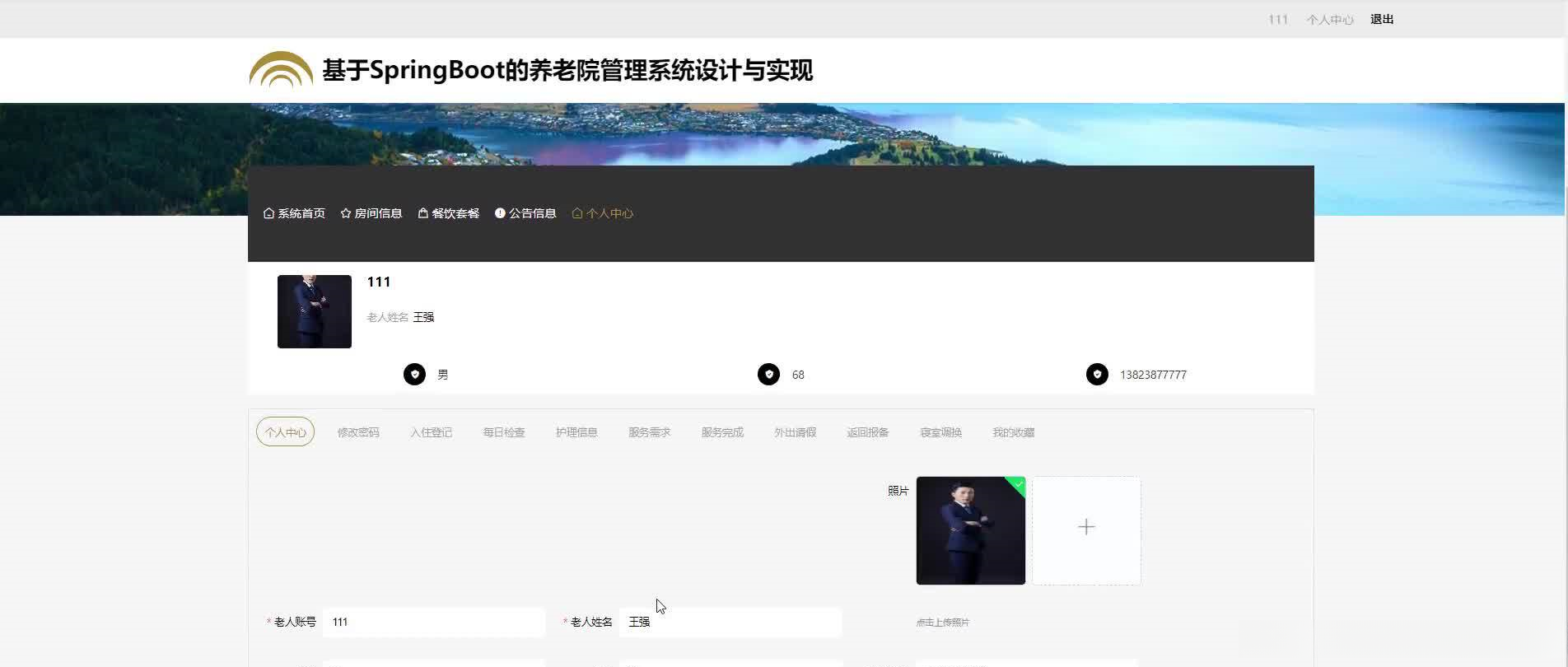Click the gender value 男
Screen dimensions: 1568x667
click(x=442, y=375)
